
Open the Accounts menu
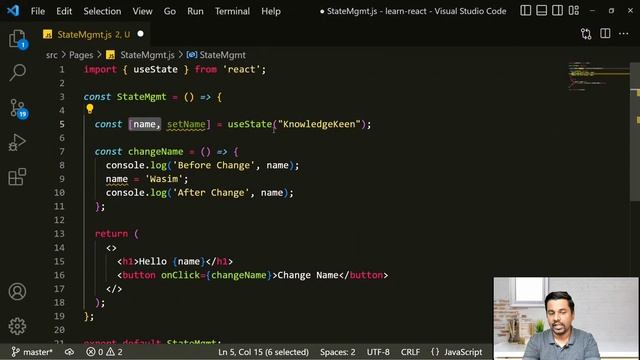pos(17,291)
